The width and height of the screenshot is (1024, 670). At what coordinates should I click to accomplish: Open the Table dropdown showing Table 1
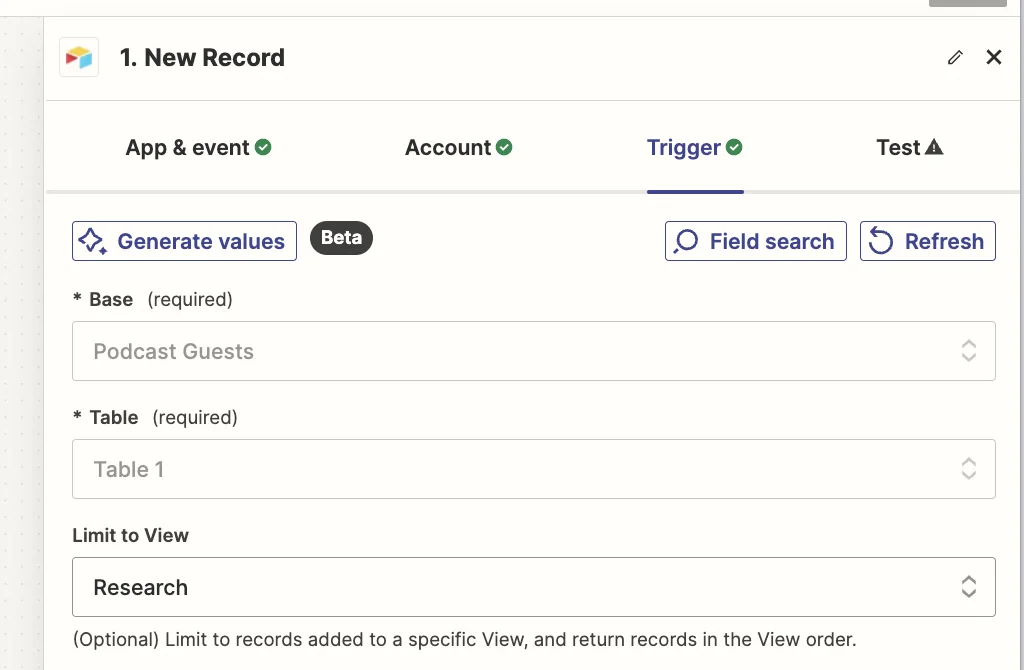[x=534, y=469]
